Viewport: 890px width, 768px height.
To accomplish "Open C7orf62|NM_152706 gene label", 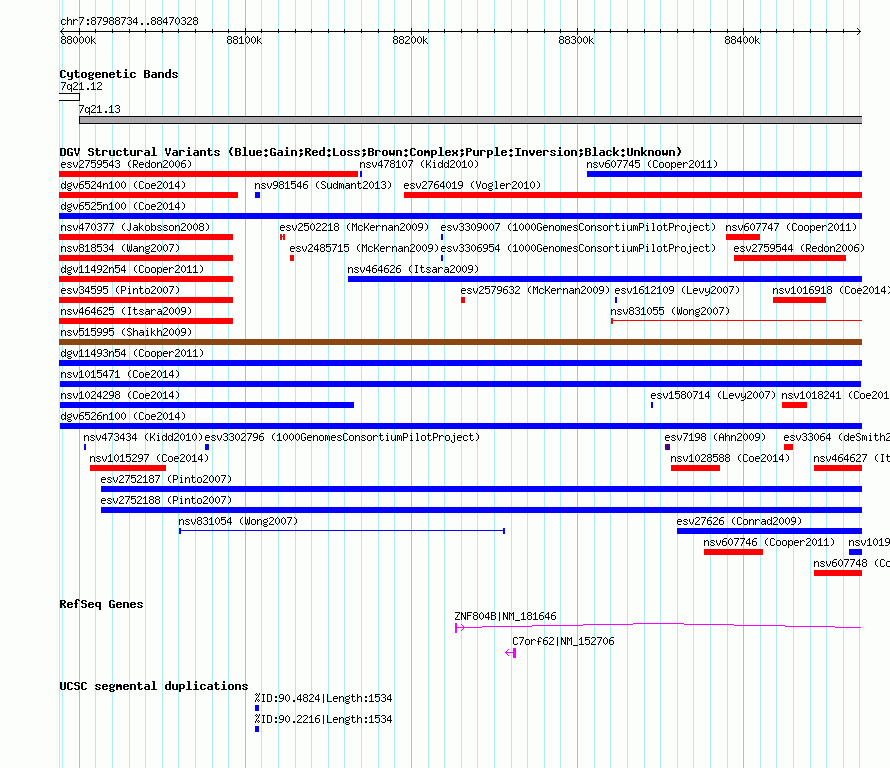I will (563, 641).
